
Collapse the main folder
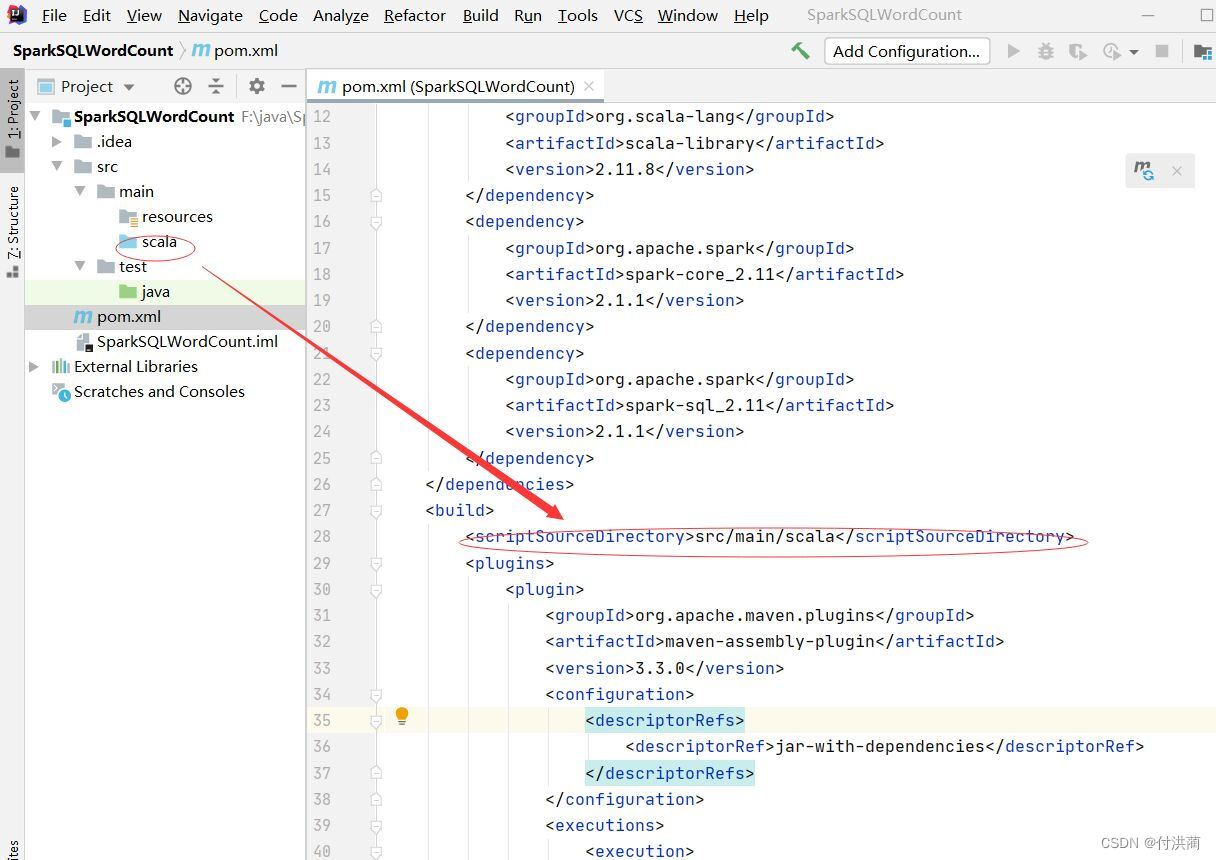pyautogui.click(x=80, y=192)
